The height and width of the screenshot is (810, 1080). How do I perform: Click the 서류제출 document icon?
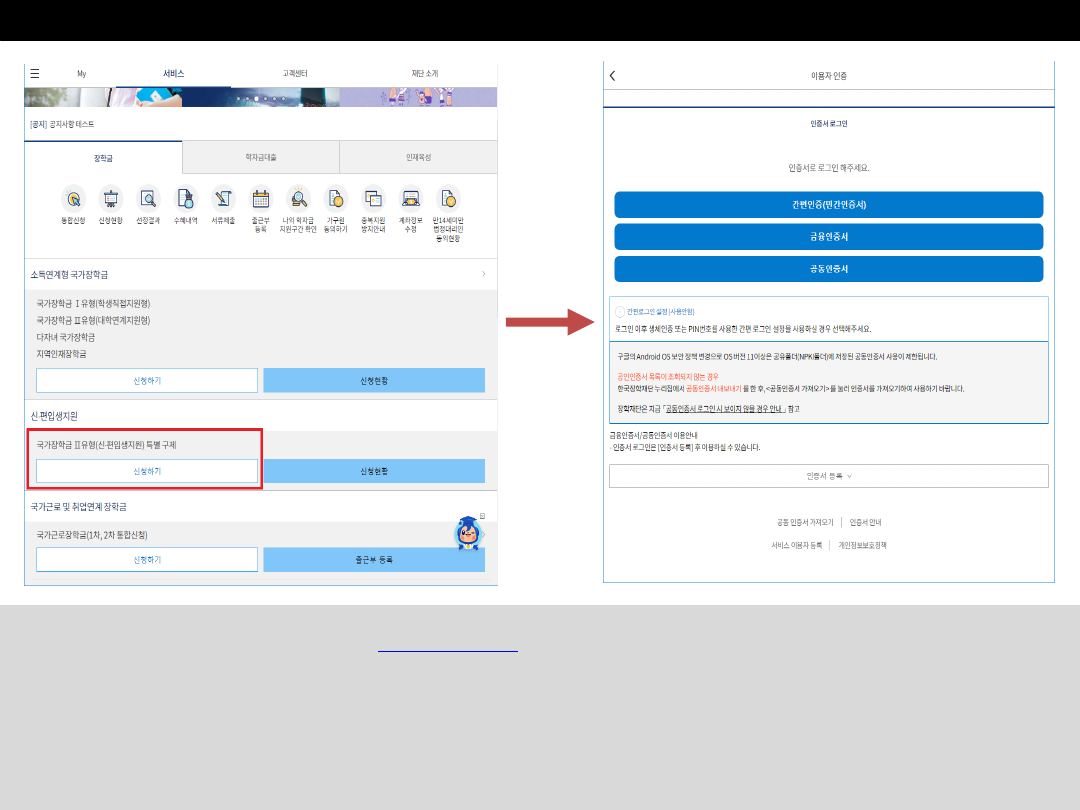click(x=223, y=198)
